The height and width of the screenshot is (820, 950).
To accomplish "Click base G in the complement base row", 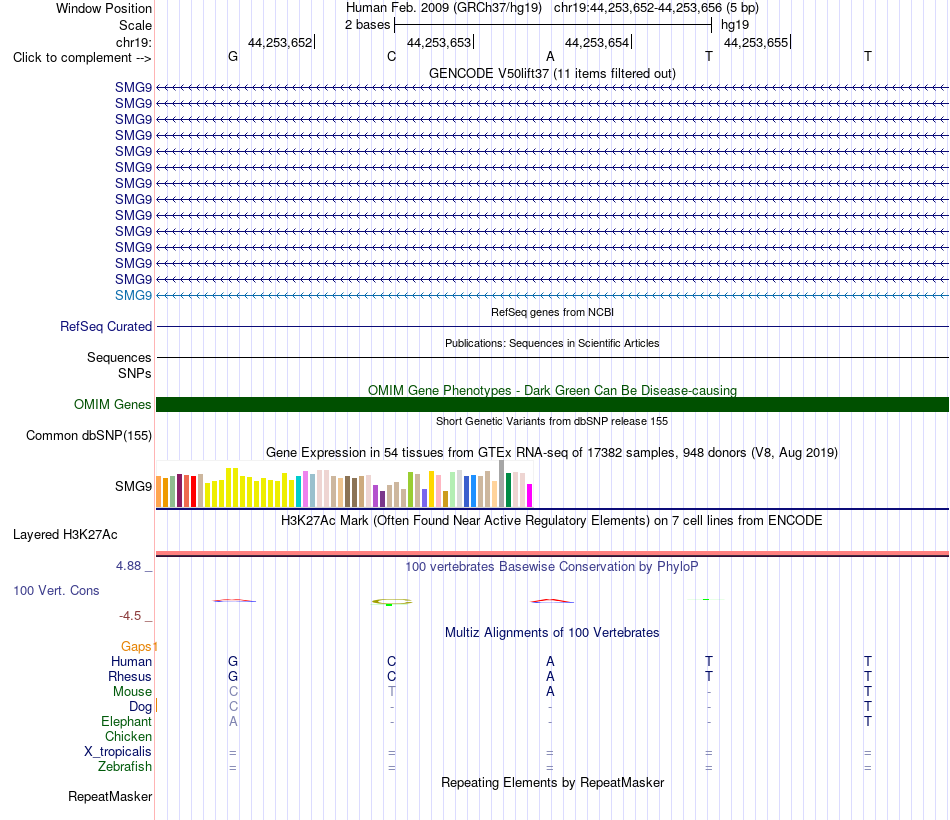I will [233, 56].
